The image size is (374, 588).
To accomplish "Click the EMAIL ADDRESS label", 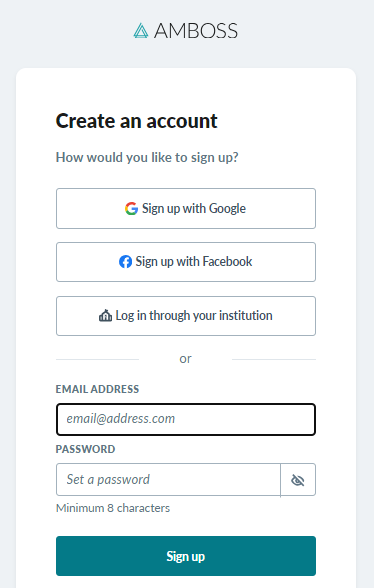I will [x=97, y=389].
